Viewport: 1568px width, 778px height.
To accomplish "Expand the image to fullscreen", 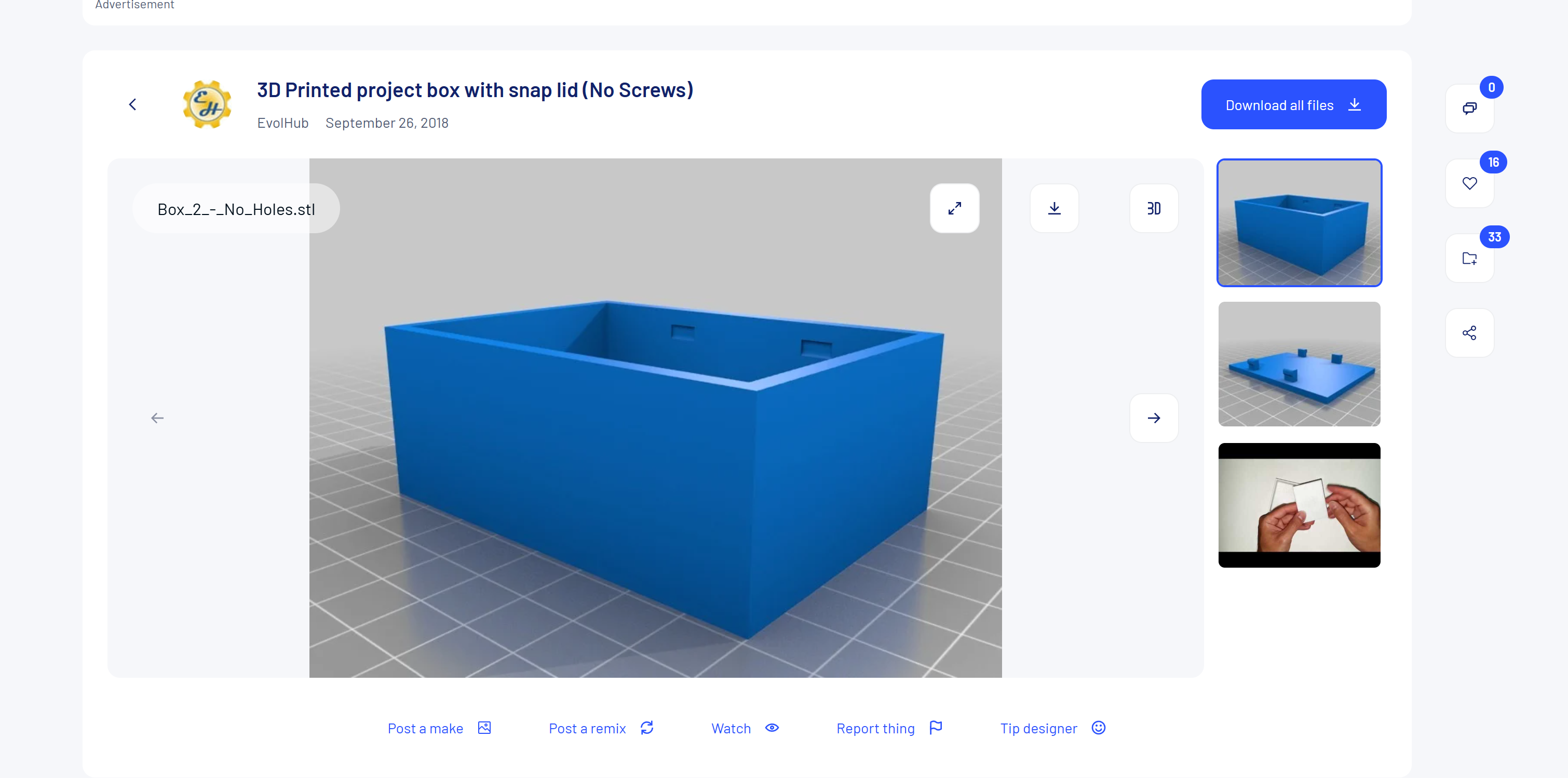I will click(954, 208).
